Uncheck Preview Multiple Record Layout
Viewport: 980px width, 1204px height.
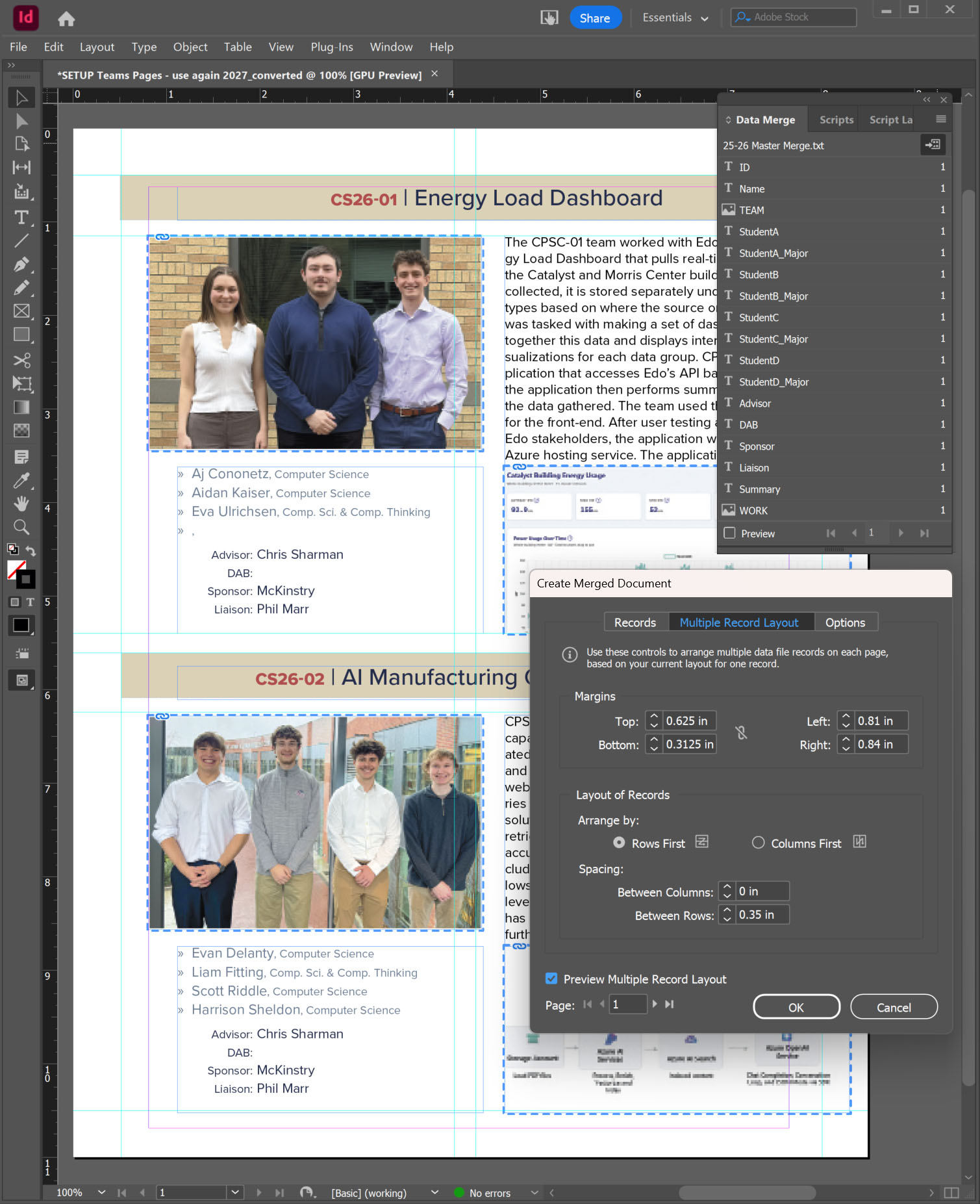pos(551,979)
